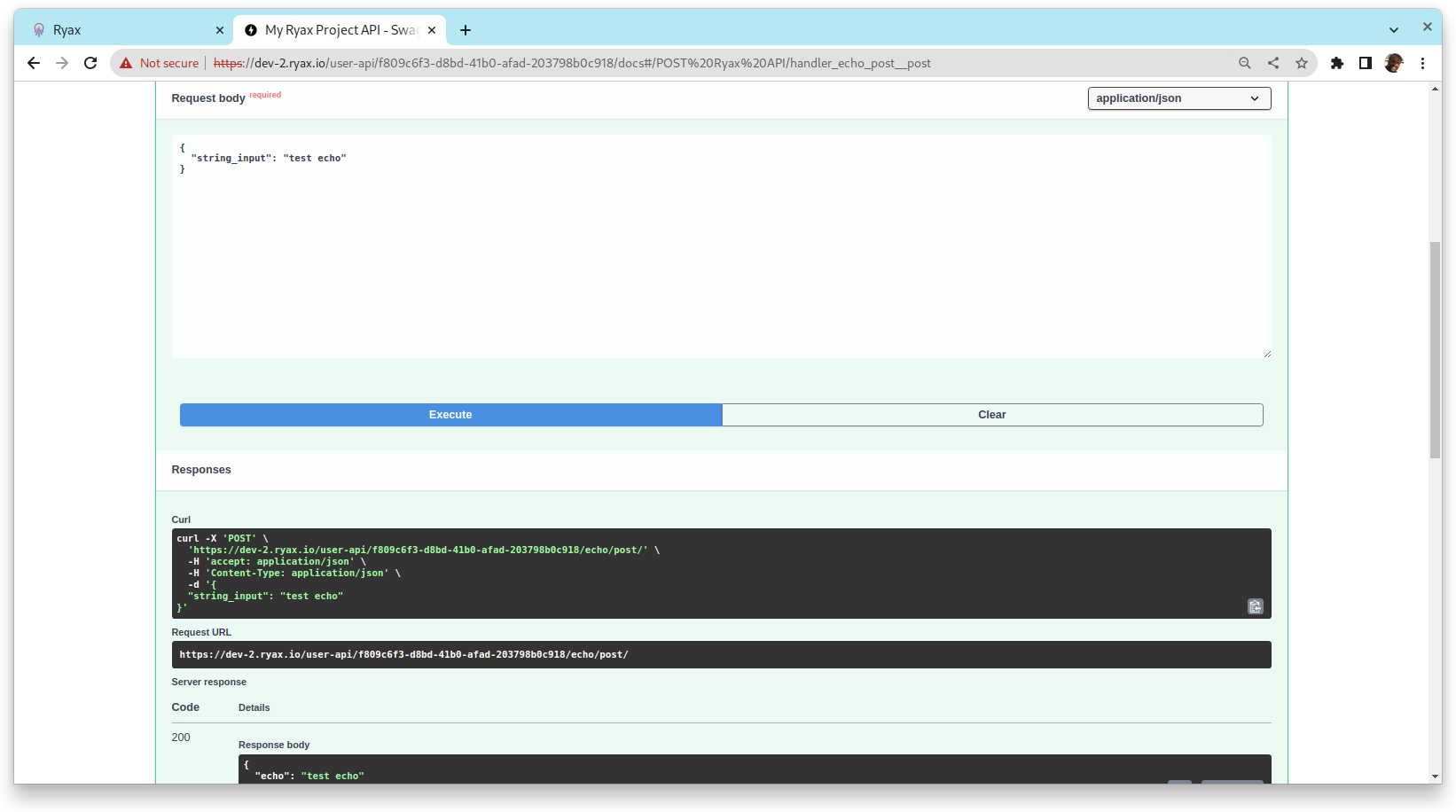This screenshot has height=812, width=1456.
Task: Go back with the browser back arrow
Action: [x=34, y=63]
